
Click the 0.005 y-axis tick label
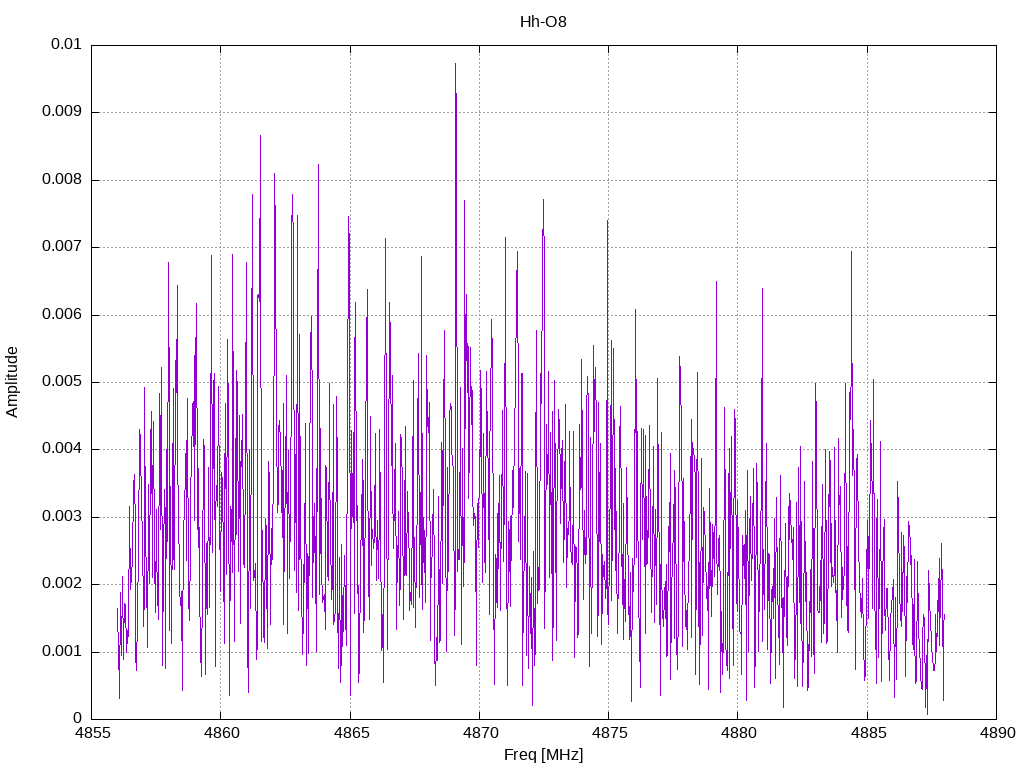tap(62, 381)
